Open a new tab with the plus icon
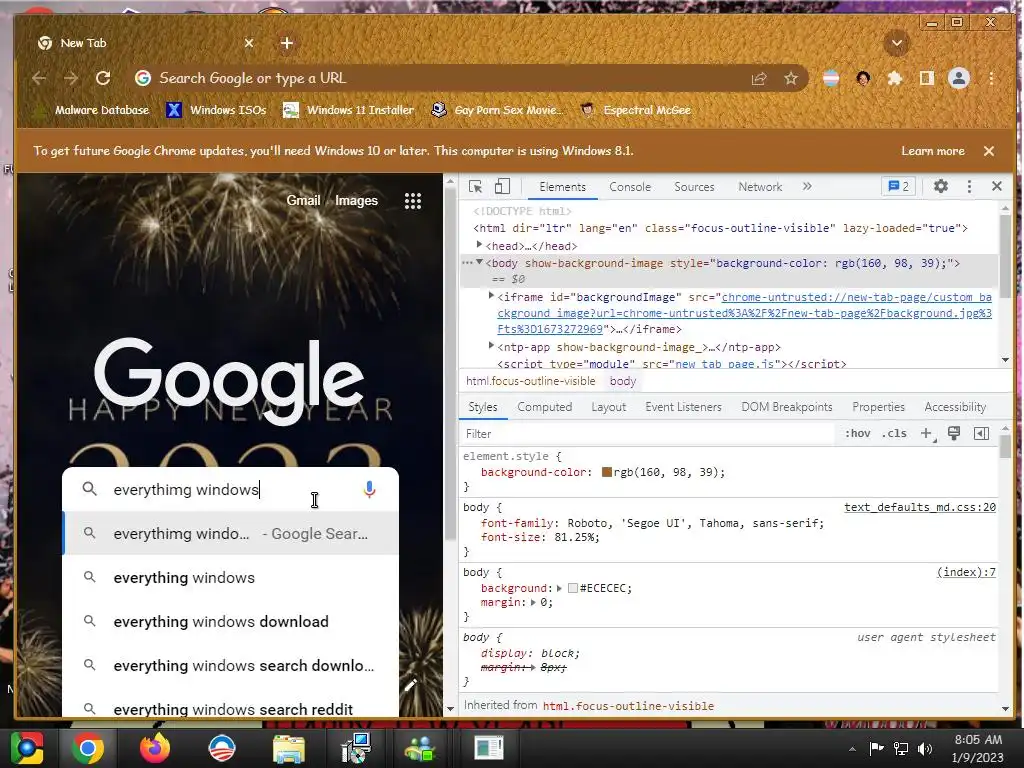Image resolution: width=1024 pixels, height=768 pixels. point(287,43)
